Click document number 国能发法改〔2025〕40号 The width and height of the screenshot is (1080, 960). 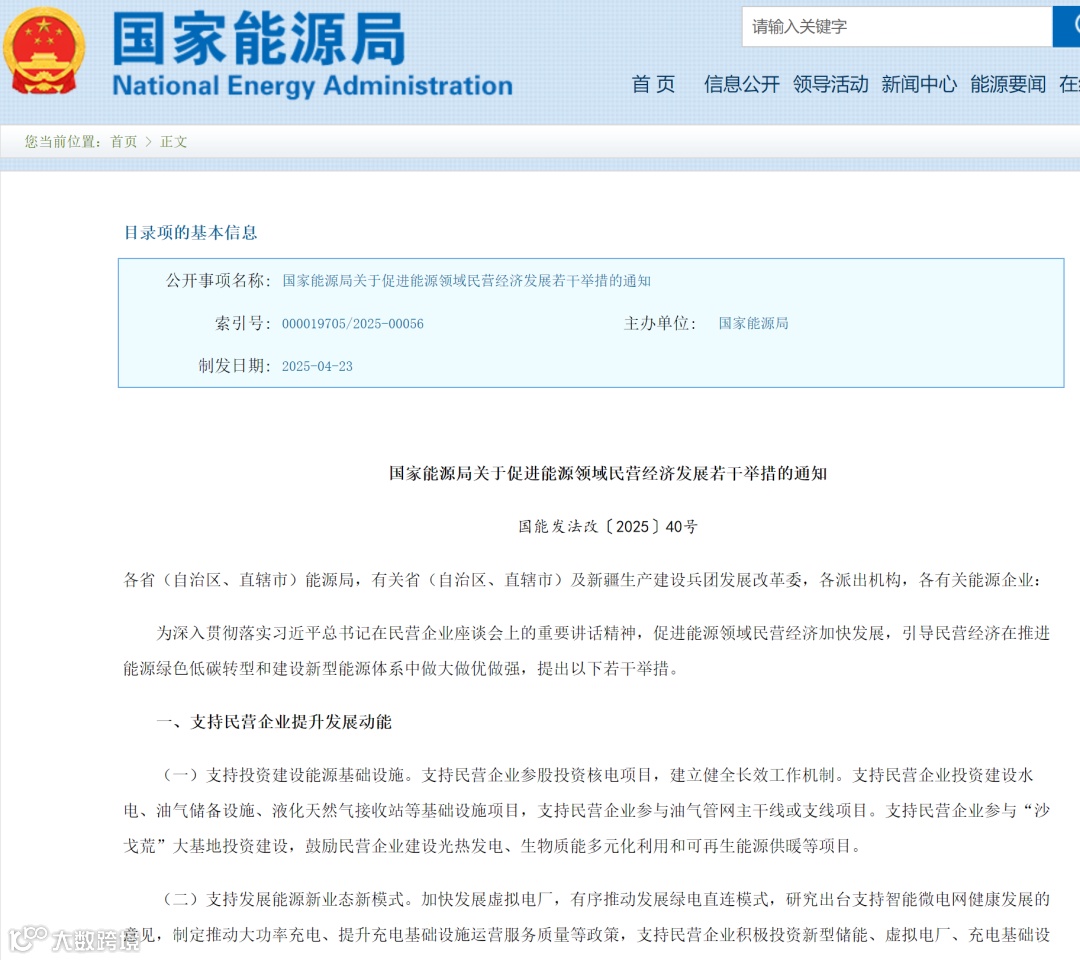pyautogui.click(x=608, y=527)
